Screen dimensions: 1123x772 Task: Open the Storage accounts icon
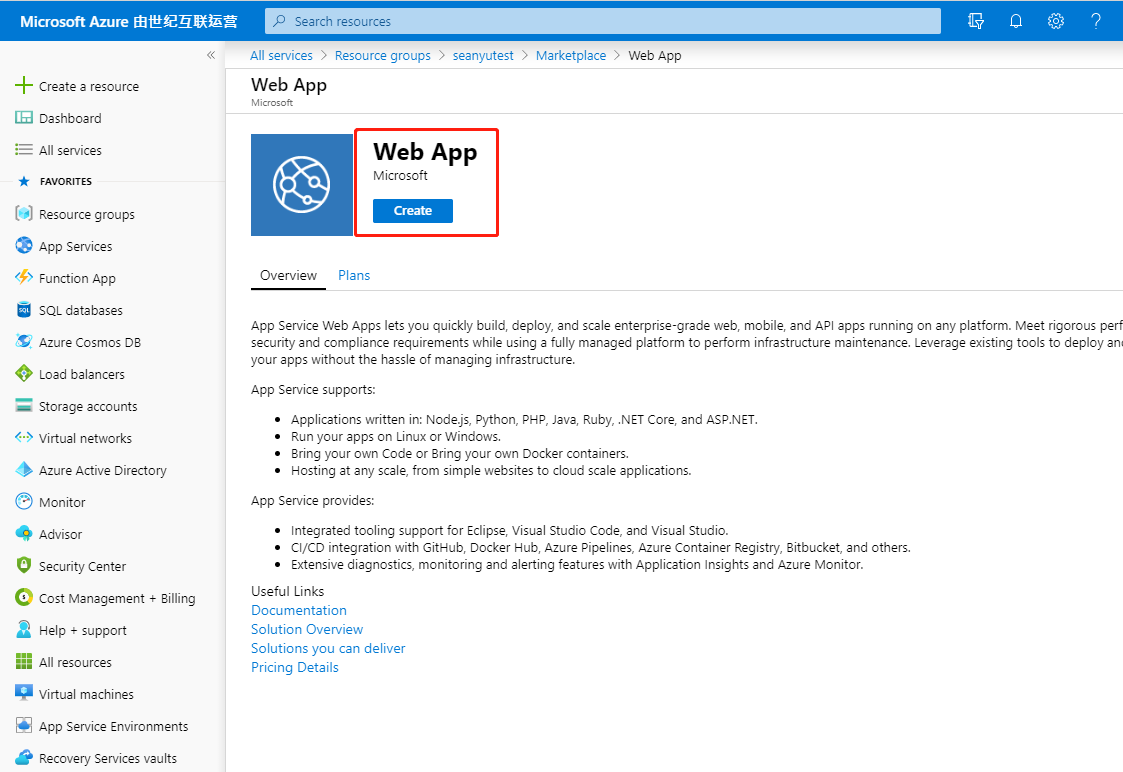point(24,405)
